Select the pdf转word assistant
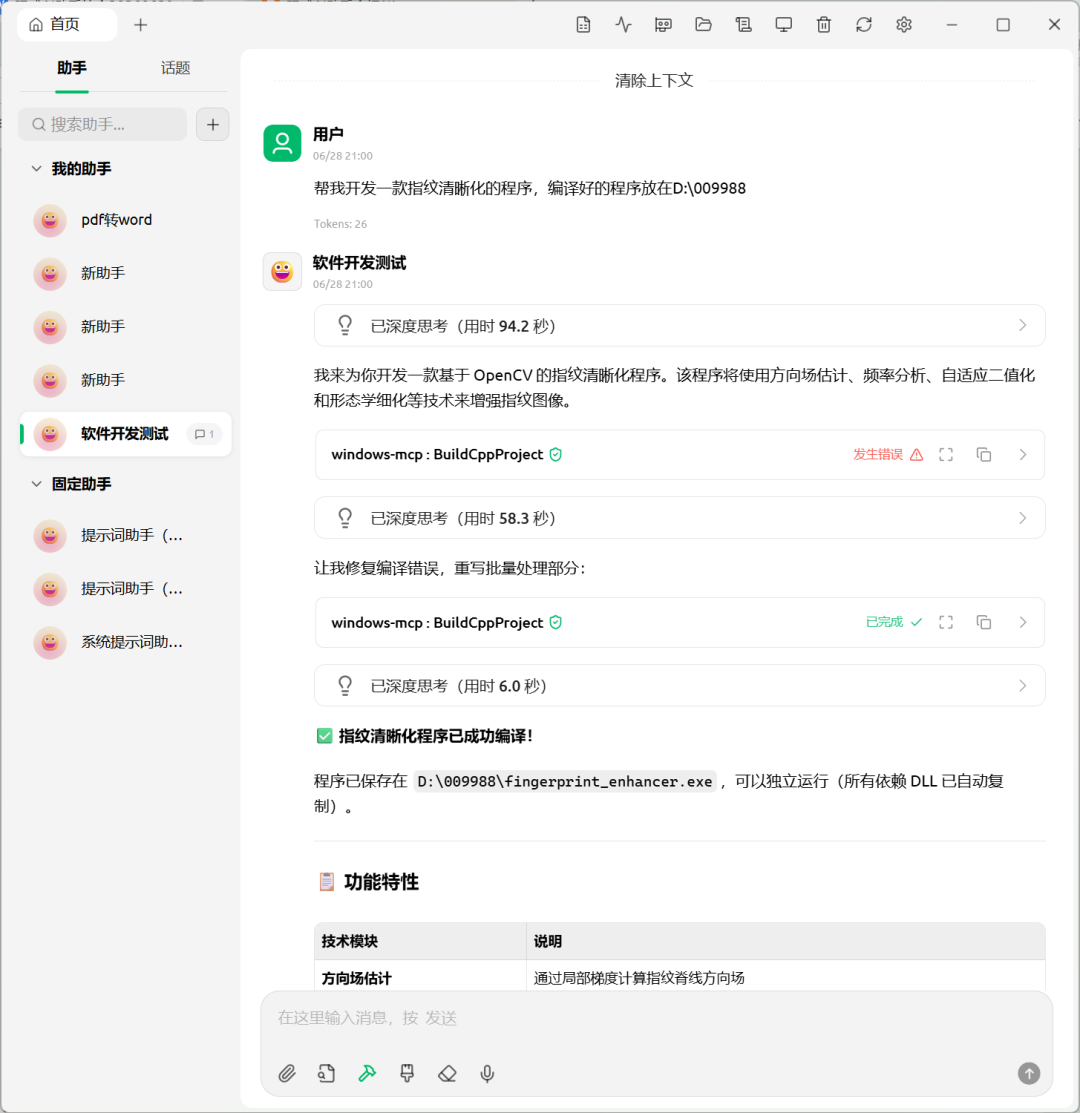 tap(125, 220)
